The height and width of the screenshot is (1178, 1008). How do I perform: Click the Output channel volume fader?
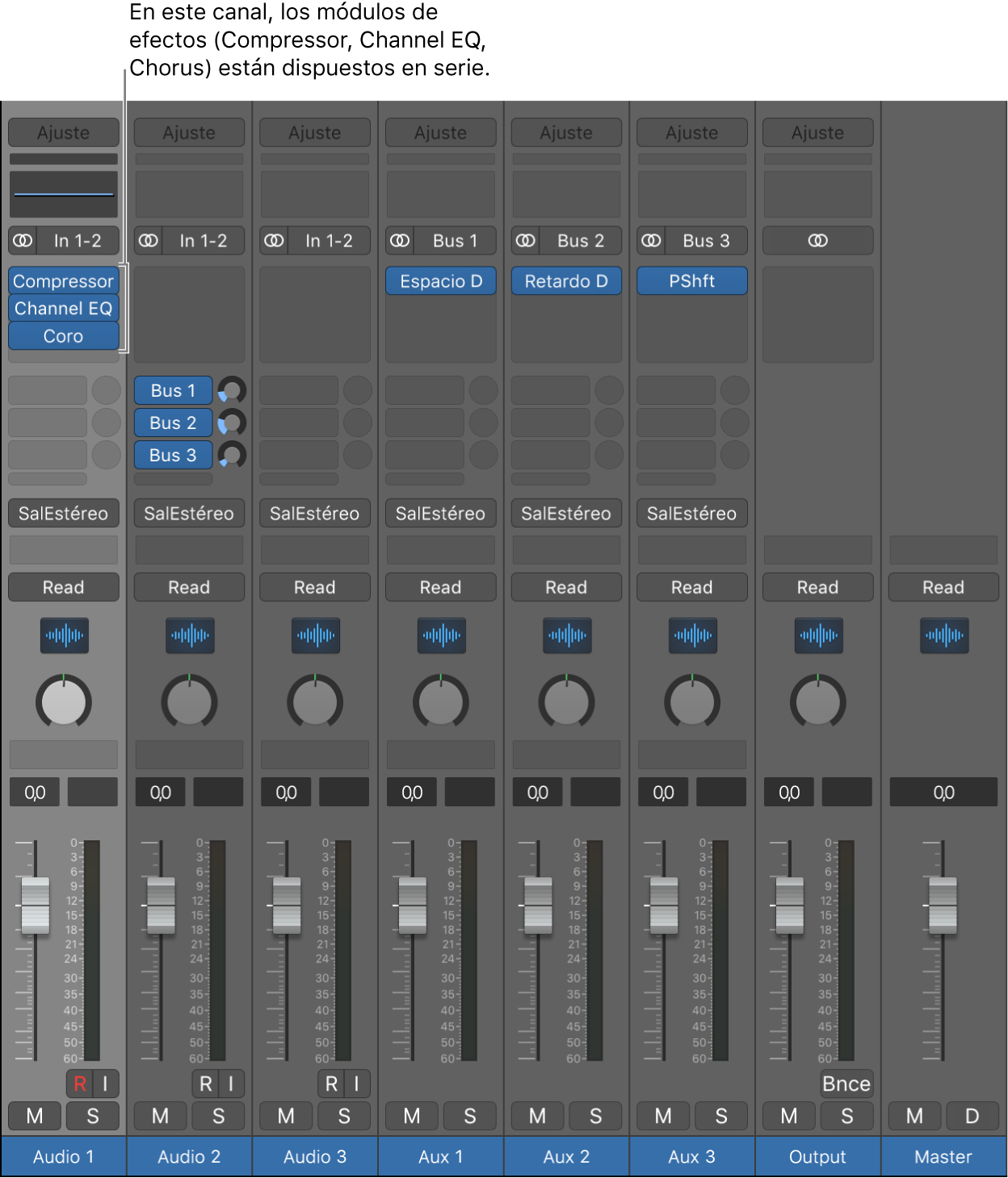click(789, 905)
